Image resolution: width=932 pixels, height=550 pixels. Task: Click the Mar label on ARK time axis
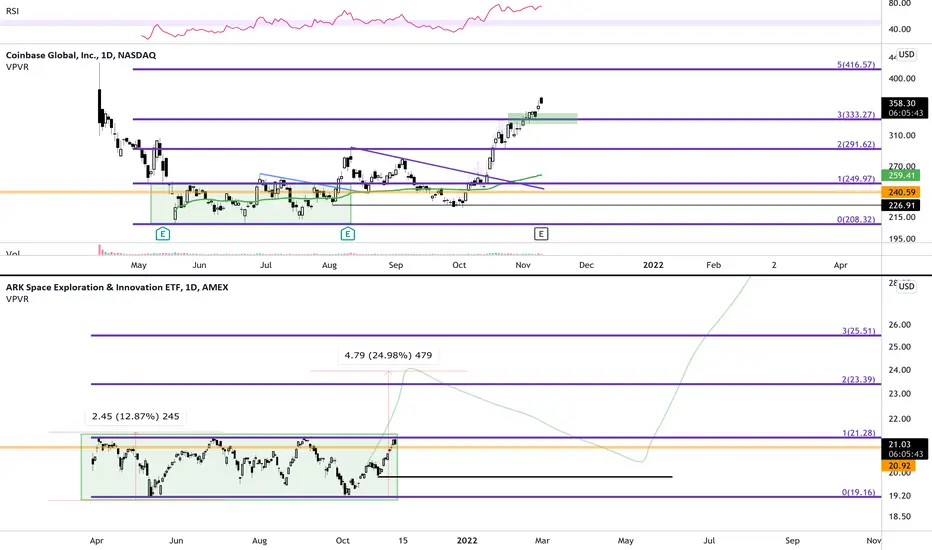pos(542,540)
